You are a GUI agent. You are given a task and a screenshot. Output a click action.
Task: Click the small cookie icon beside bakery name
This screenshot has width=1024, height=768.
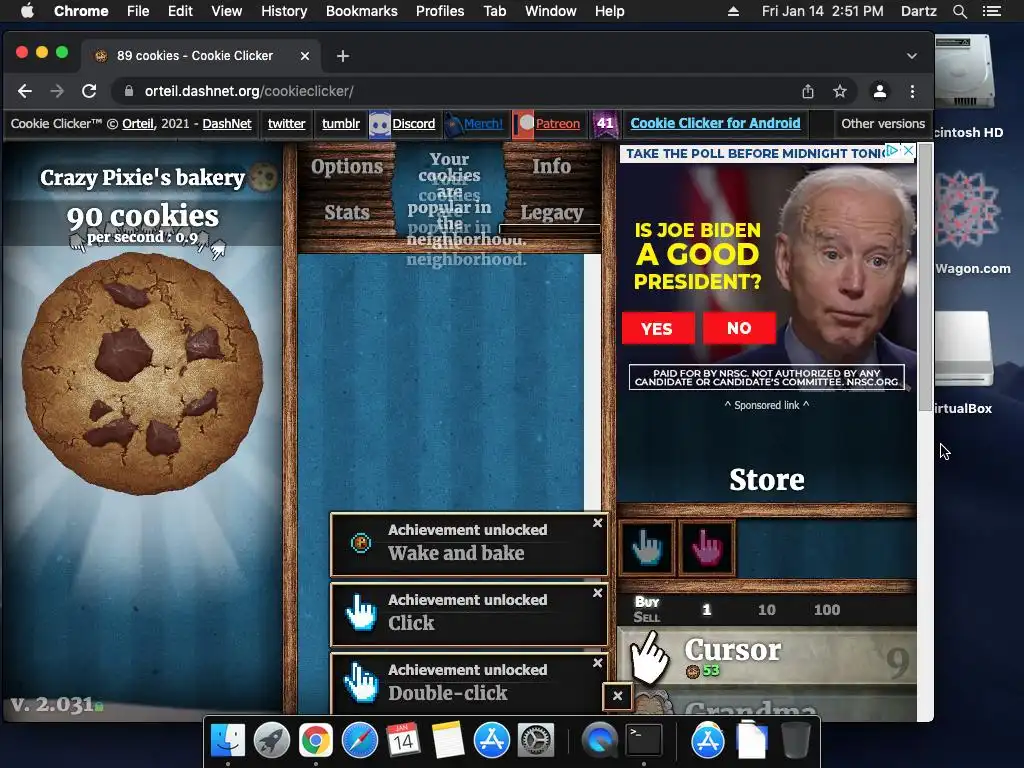pos(263,176)
